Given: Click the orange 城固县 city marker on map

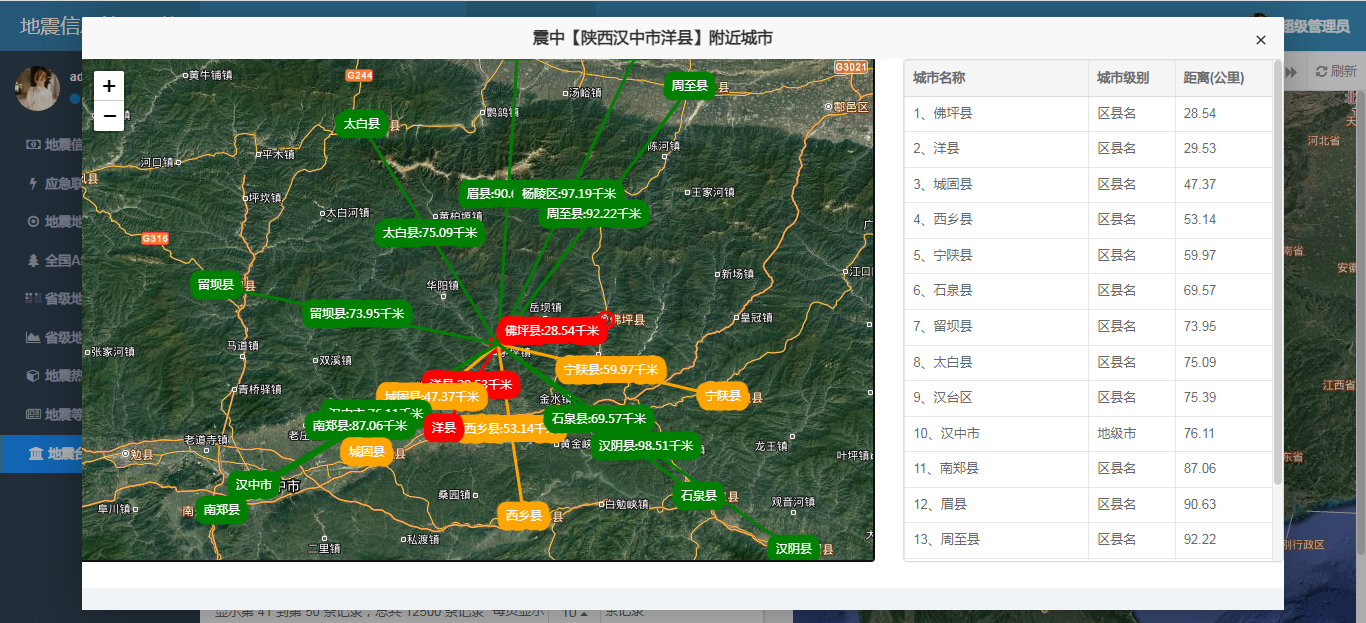Looking at the screenshot, I should tap(367, 452).
